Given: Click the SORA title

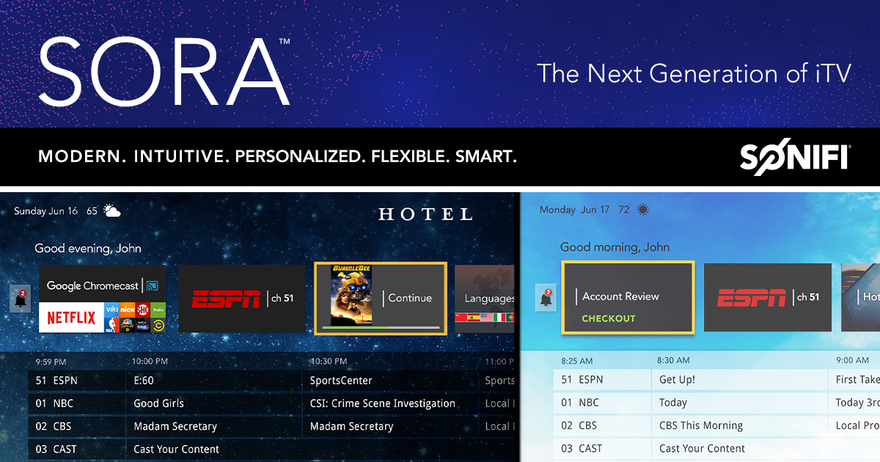Looking at the screenshot, I should tap(164, 72).
